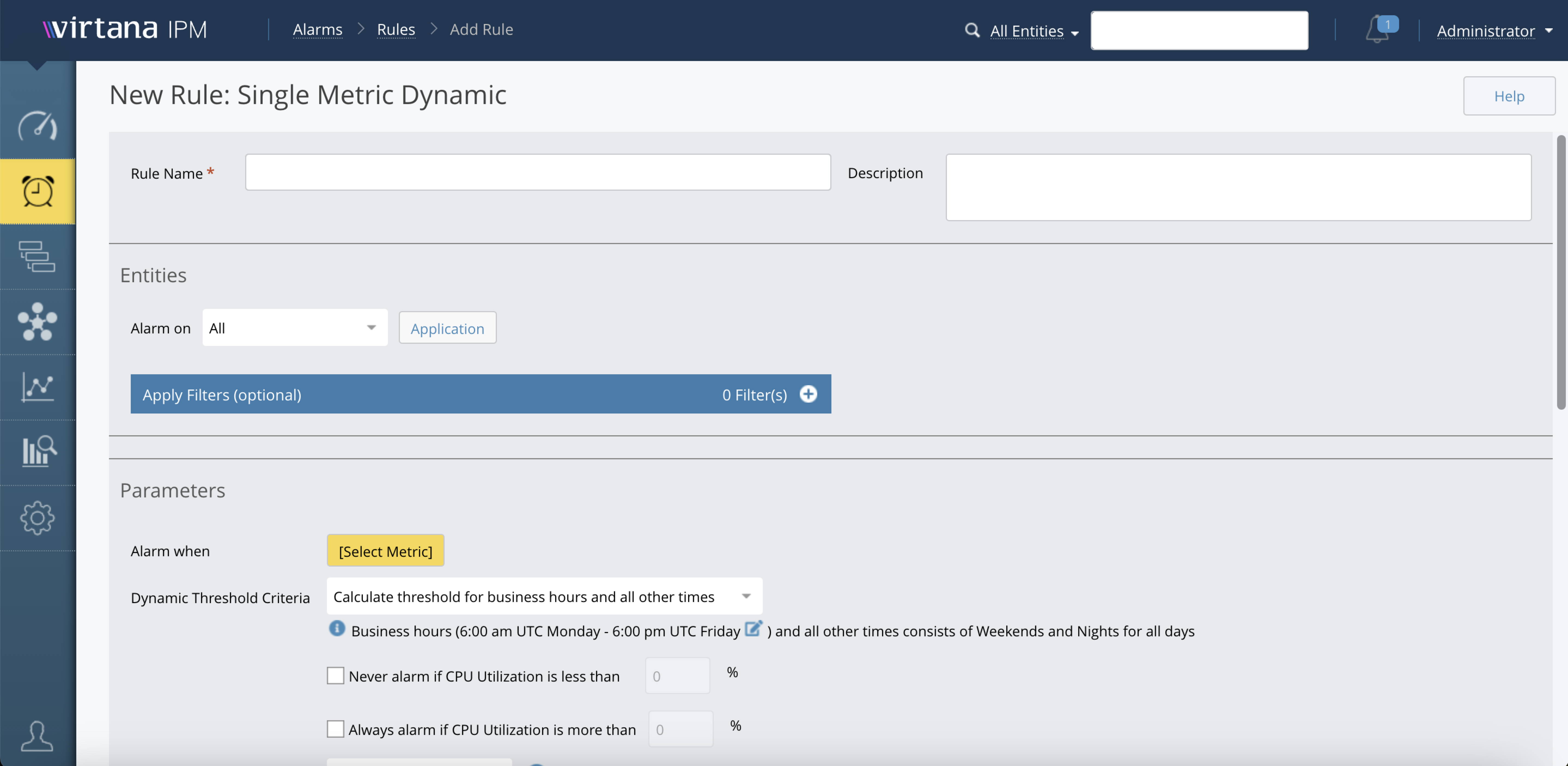Open the Administrator user menu
This screenshot has height=766, width=1568.
tap(1494, 31)
